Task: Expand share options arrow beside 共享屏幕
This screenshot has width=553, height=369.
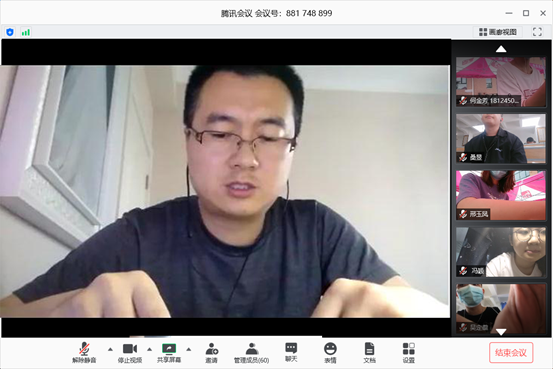Action: [189, 349]
